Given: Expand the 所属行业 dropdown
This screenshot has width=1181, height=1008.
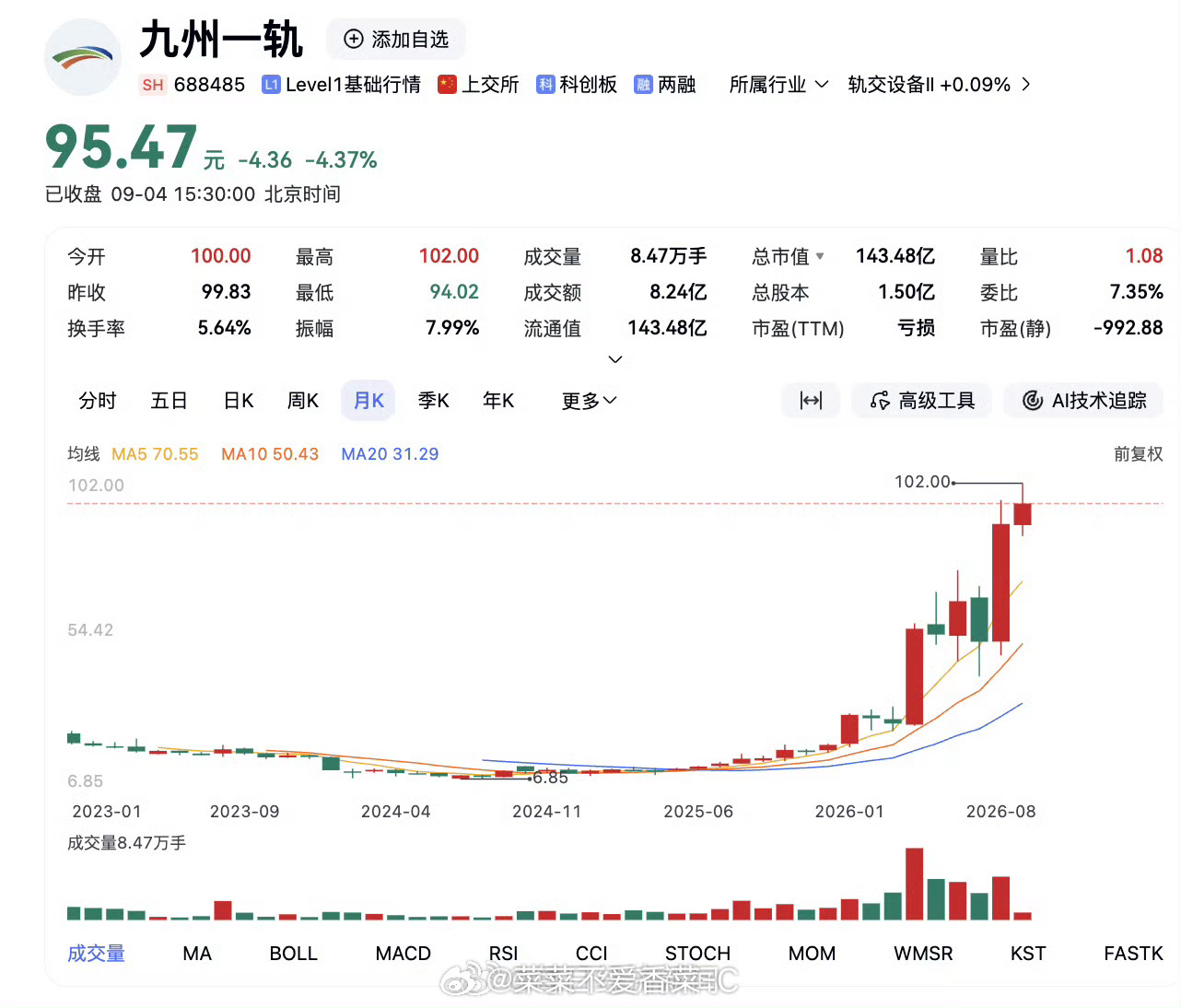Looking at the screenshot, I should 778,85.
